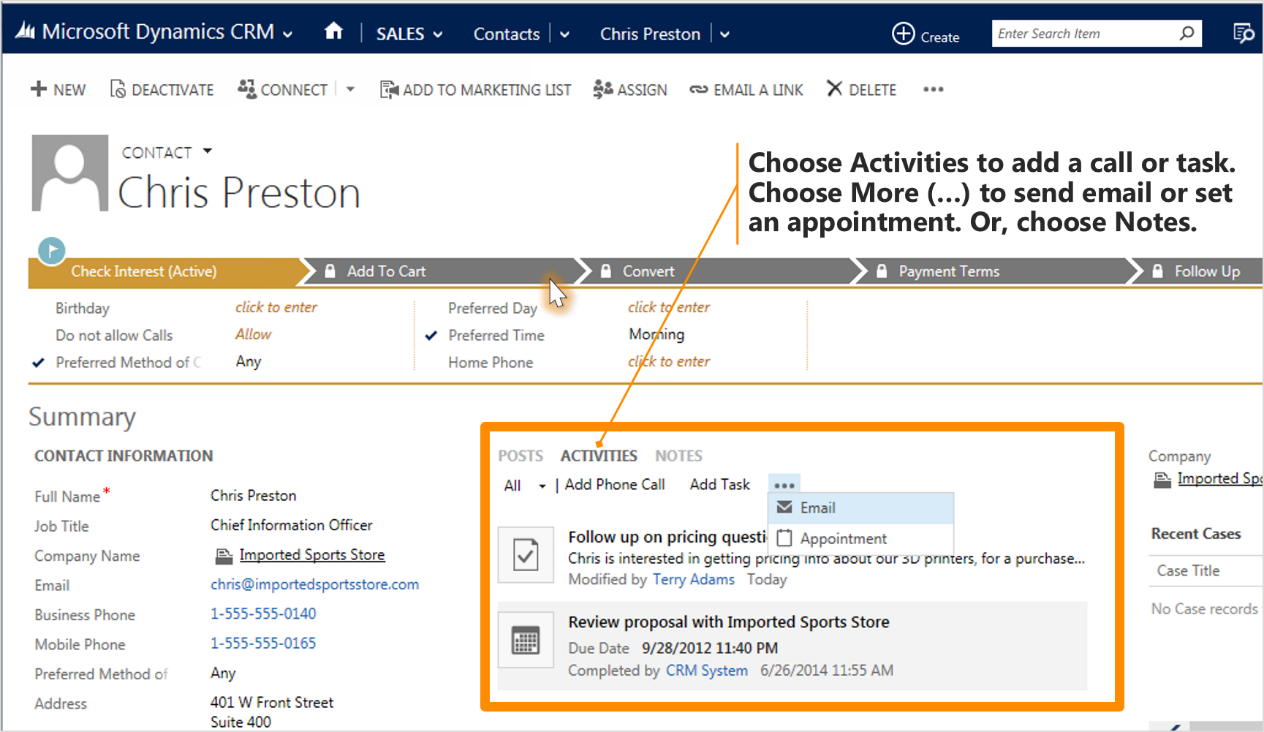This screenshot has height=732, width=1264.
Task: Click the process flag icon
Action: (x=51, y=250)
